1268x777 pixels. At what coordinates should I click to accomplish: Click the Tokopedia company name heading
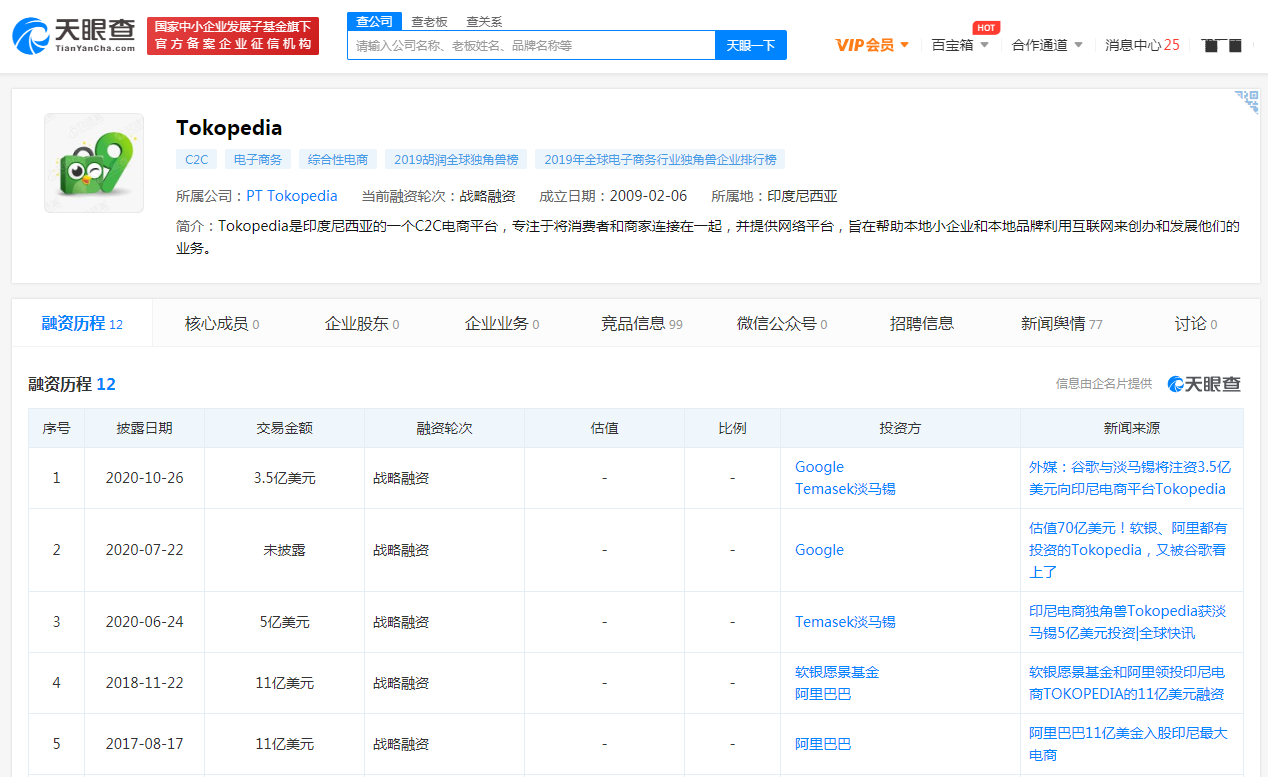[229, 128]
